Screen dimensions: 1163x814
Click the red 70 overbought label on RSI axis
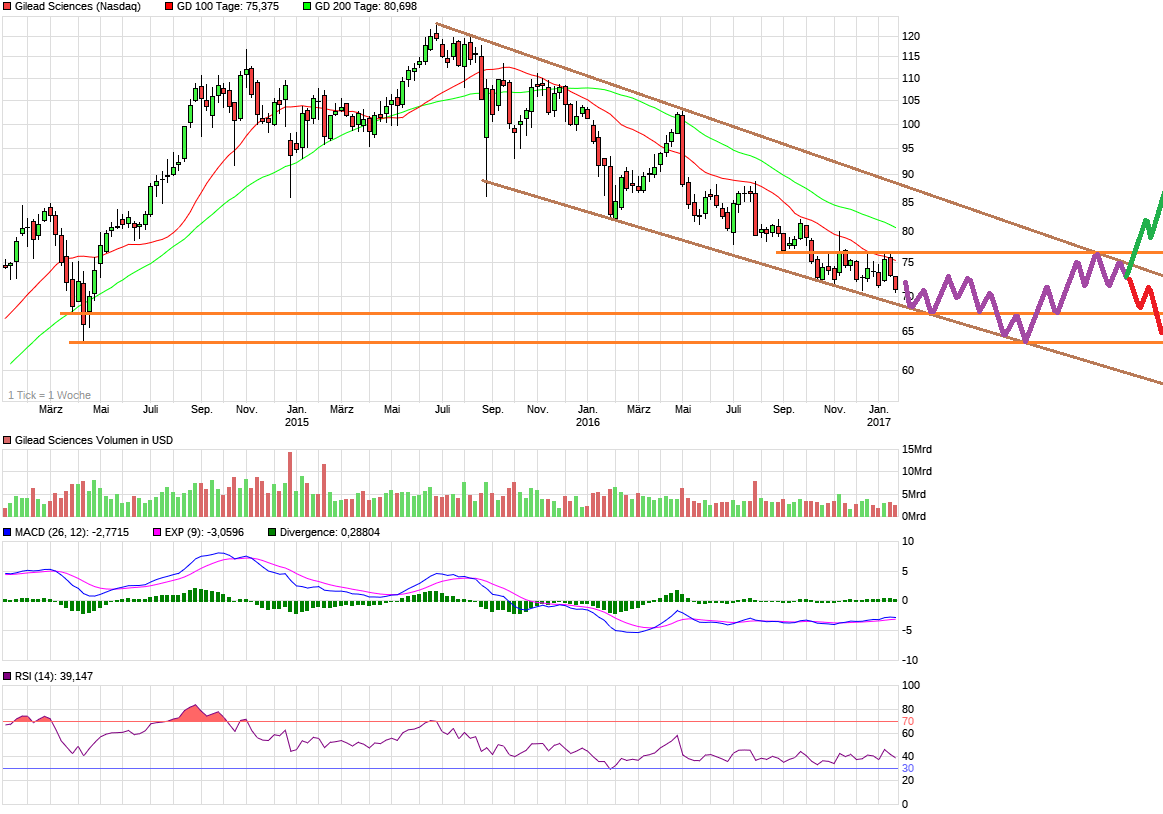(x=908, y=721)
